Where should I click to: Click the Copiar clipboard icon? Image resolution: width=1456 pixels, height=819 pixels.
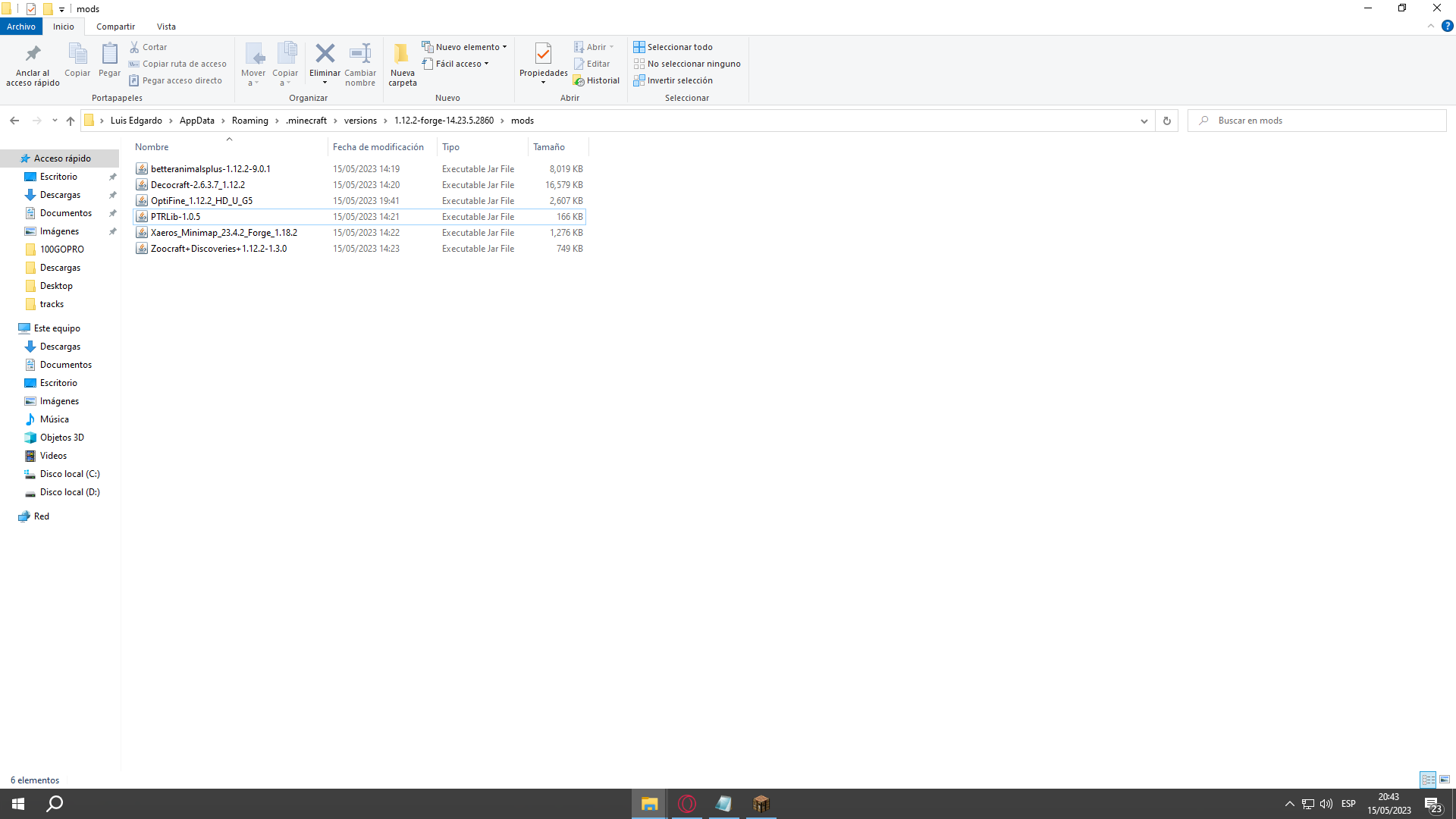[77, 60]
